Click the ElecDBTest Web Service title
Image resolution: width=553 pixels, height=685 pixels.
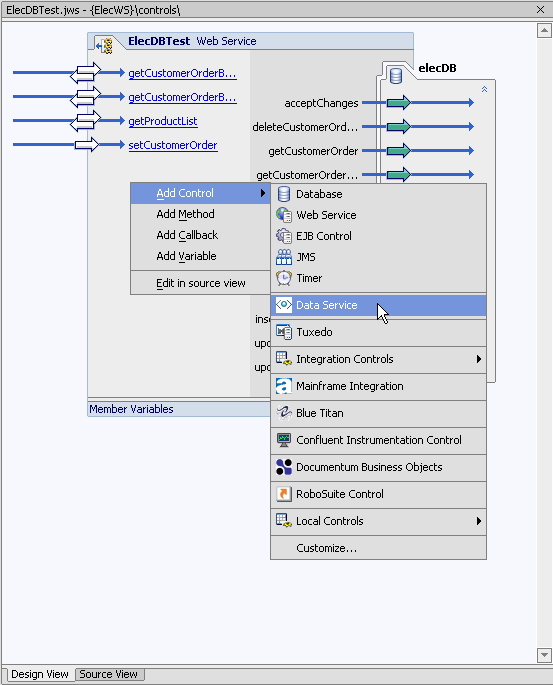click(192, 41)
